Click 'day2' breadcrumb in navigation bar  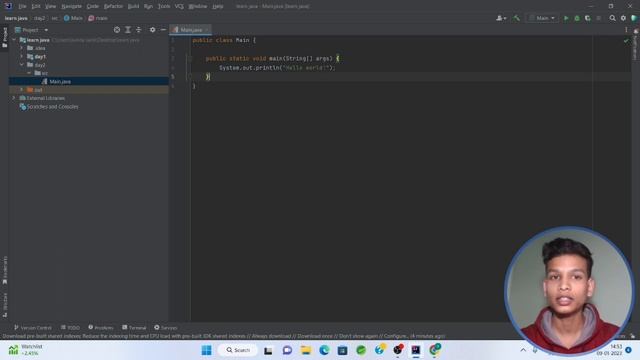(39, 18)
